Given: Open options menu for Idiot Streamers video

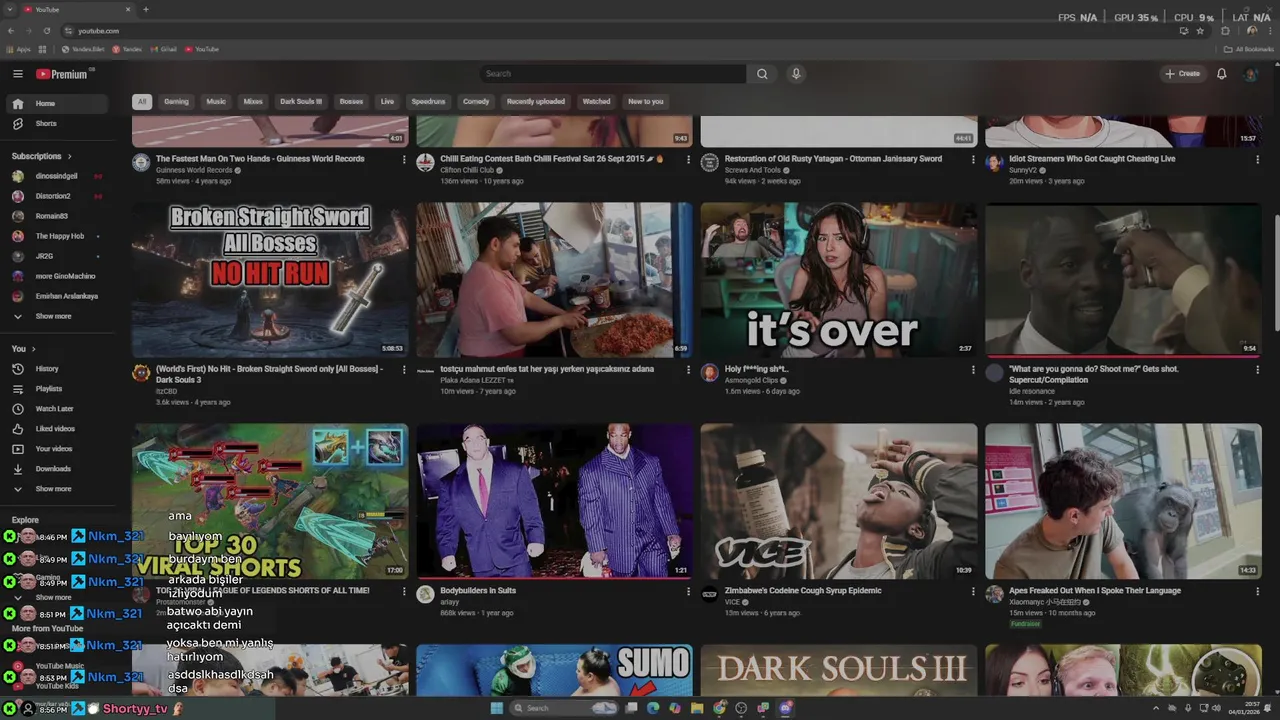Looking at the screenshot, I should coord(1257,159).
